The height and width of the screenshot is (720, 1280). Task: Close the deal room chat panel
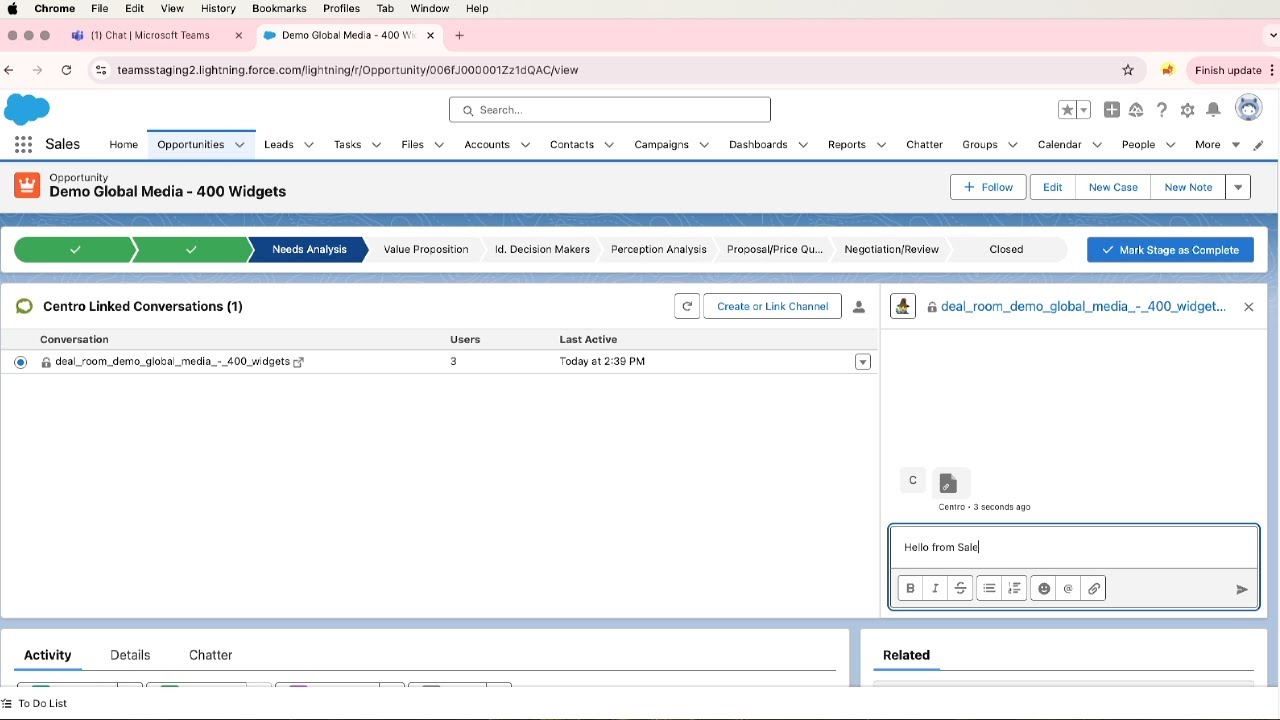click(x=1248, y=307)
